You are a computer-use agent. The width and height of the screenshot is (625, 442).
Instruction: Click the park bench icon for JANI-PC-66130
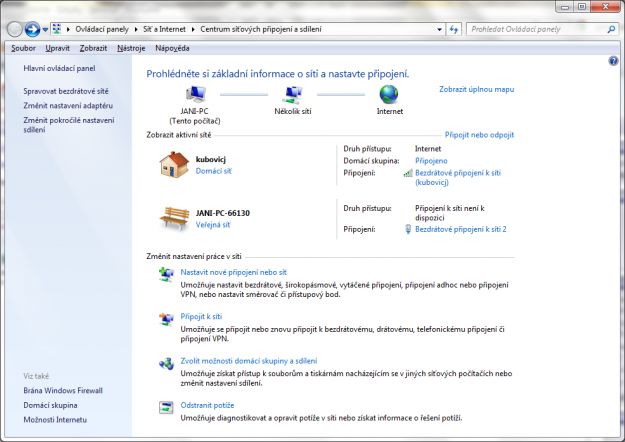tap(174, 218)
